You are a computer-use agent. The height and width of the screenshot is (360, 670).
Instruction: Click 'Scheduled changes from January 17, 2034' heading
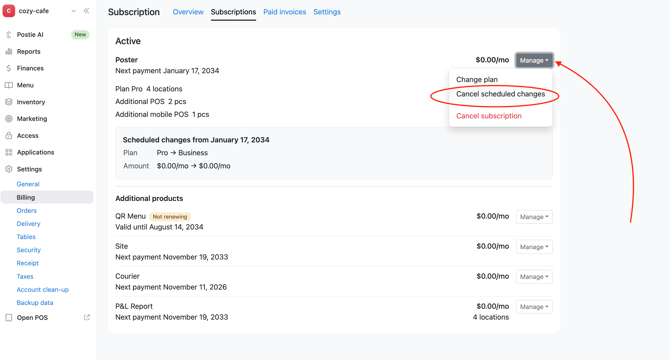196,140
